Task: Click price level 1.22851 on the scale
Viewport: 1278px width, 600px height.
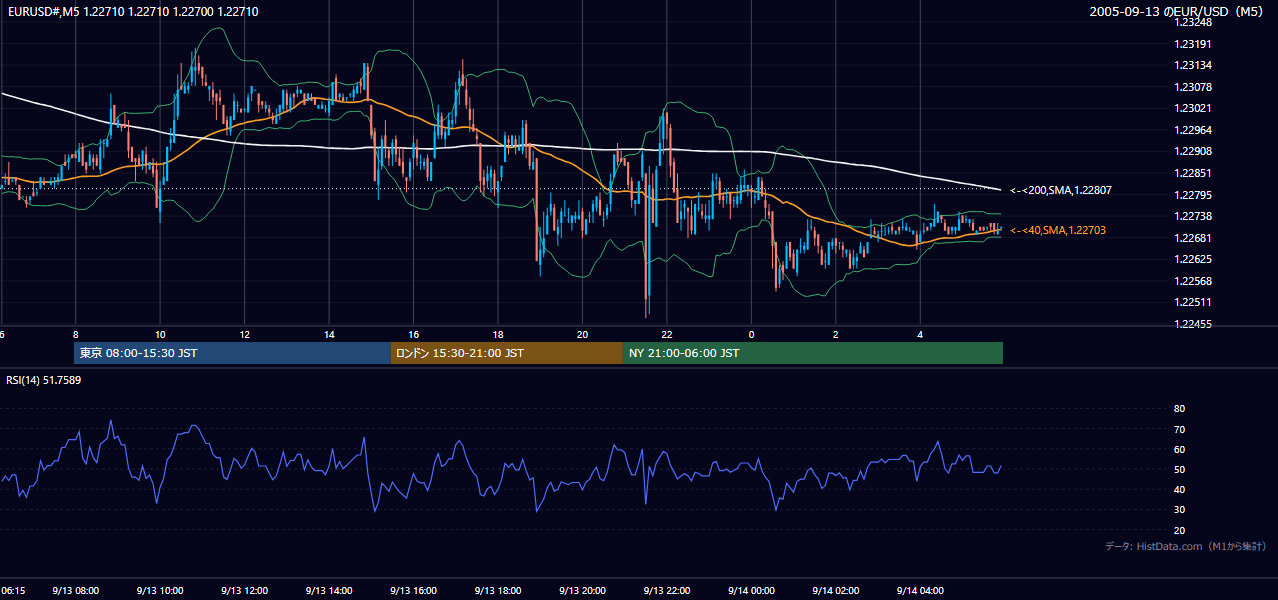Action: click(1194, 173)
